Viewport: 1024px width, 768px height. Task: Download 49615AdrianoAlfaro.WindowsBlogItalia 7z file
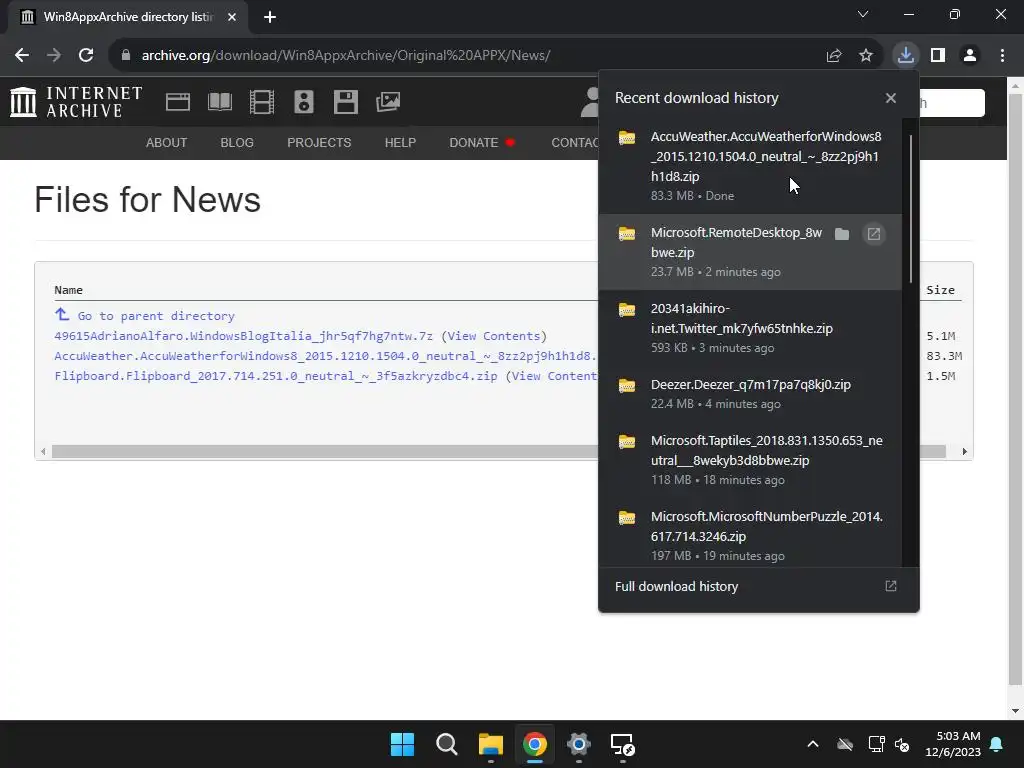coord(244,336)
